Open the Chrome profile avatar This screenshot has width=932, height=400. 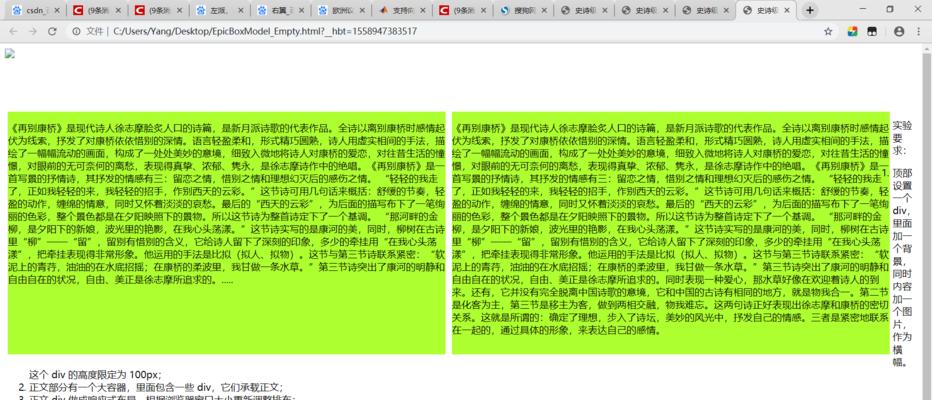[x=899, y=32]
